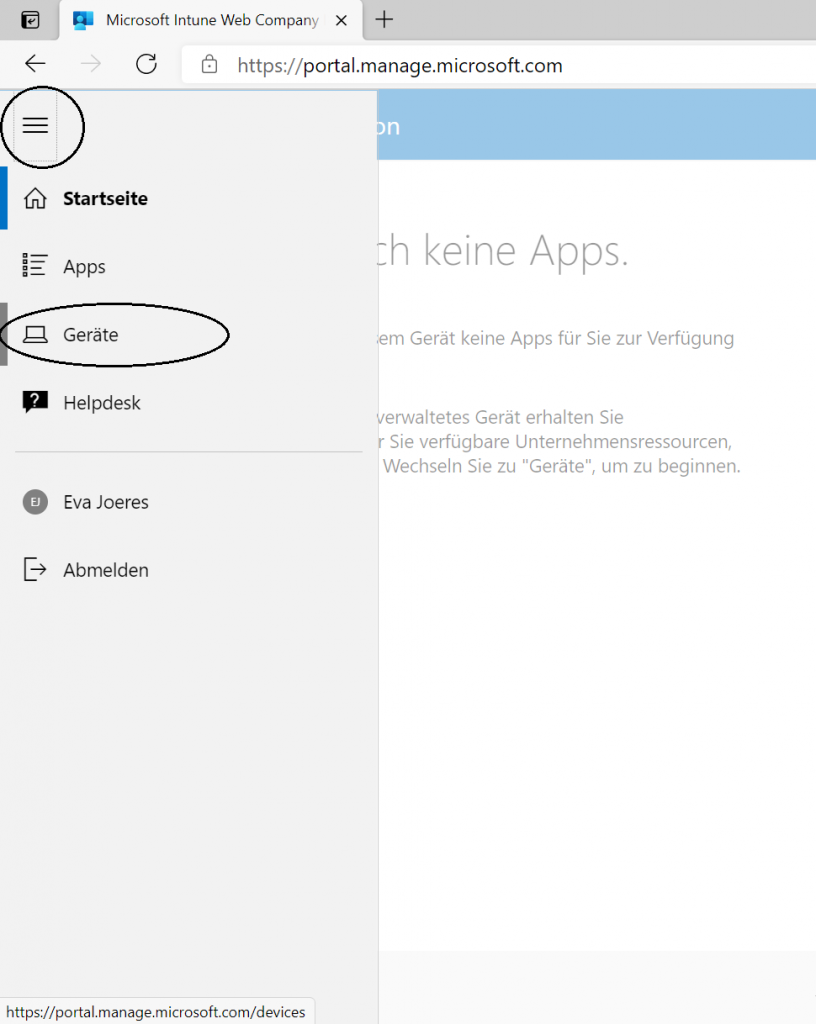Click the sign-out arrow icon beside Abmelden
This screenshot has height=1024, width=816.
tap(35, 570)
